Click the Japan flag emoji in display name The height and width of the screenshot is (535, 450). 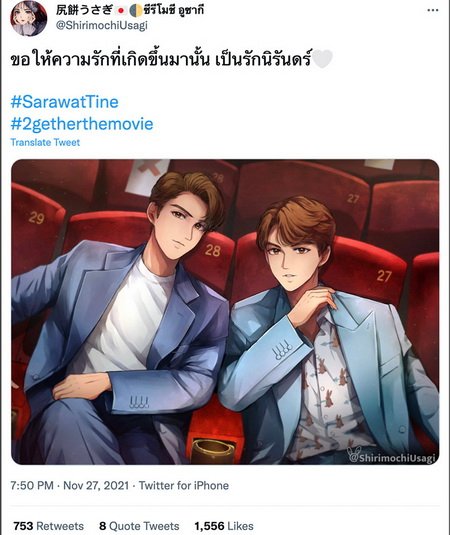[121, 11]
